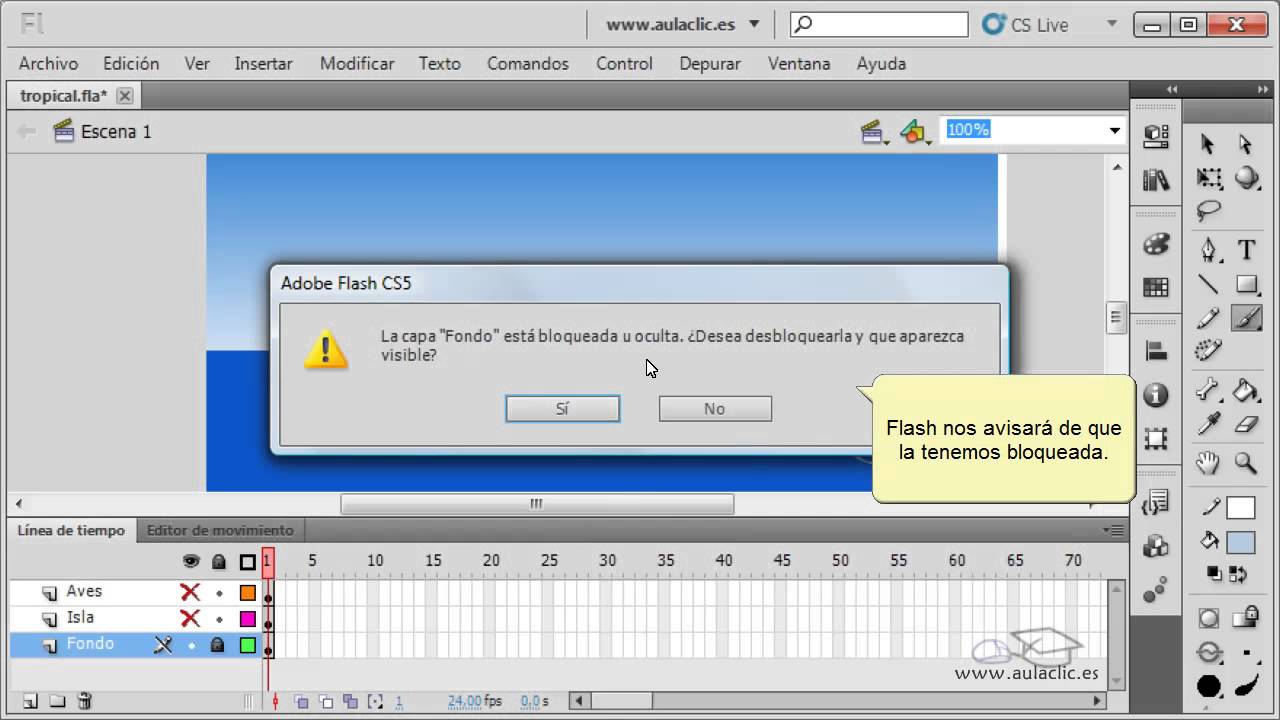Open the Align panel icon
Screen dimensions: 1280x720
[x=1156, y=351]
